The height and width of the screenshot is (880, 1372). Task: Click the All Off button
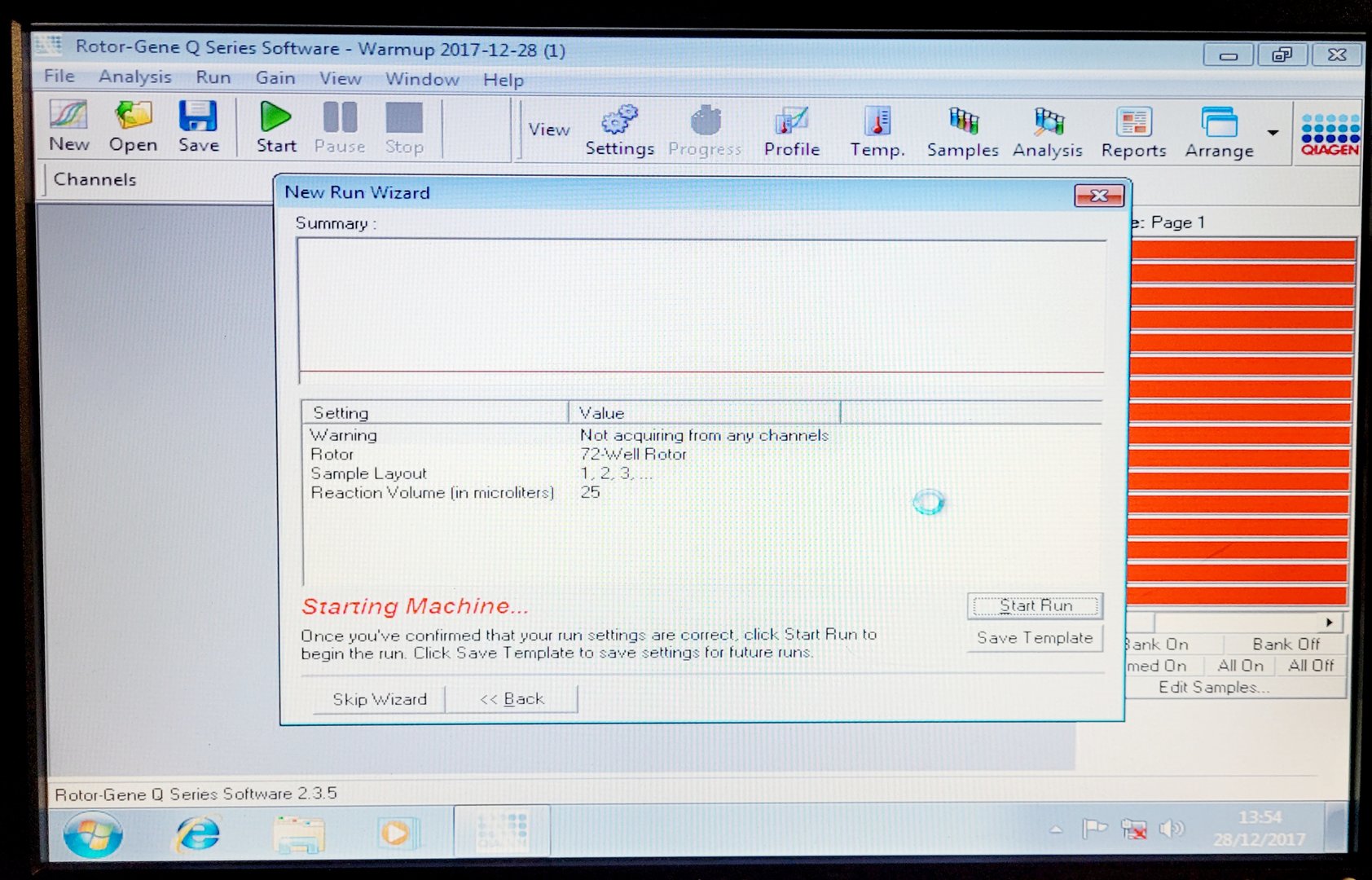(x=1311, y=666)
